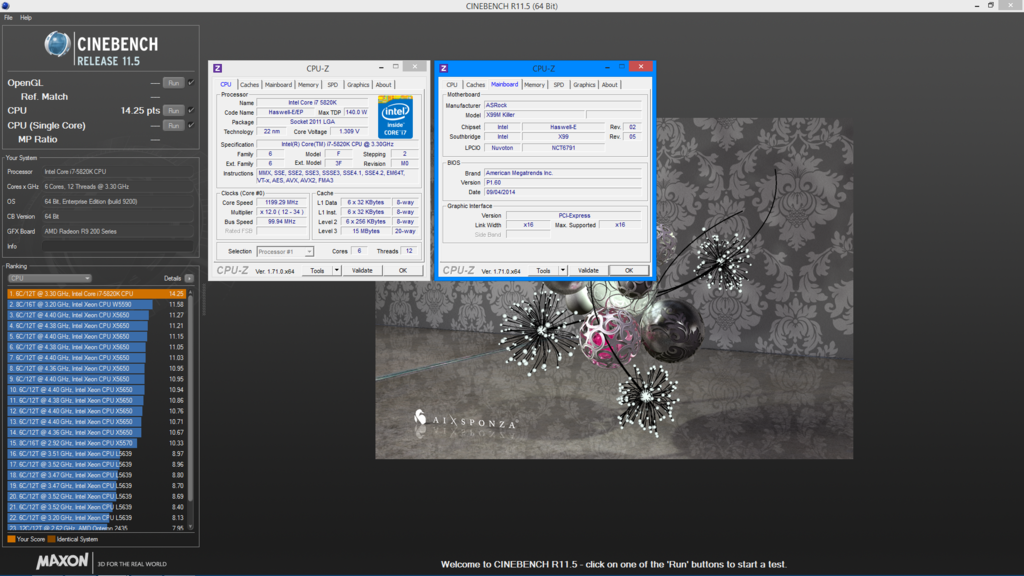Select ranking row 16 Xeon L5639 8.97

[97, 454]
